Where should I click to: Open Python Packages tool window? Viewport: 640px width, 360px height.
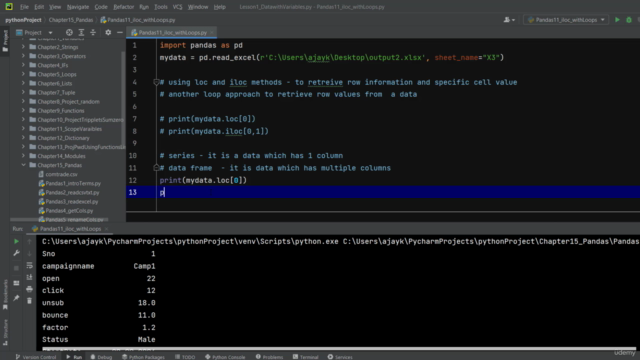click(143, 357)
